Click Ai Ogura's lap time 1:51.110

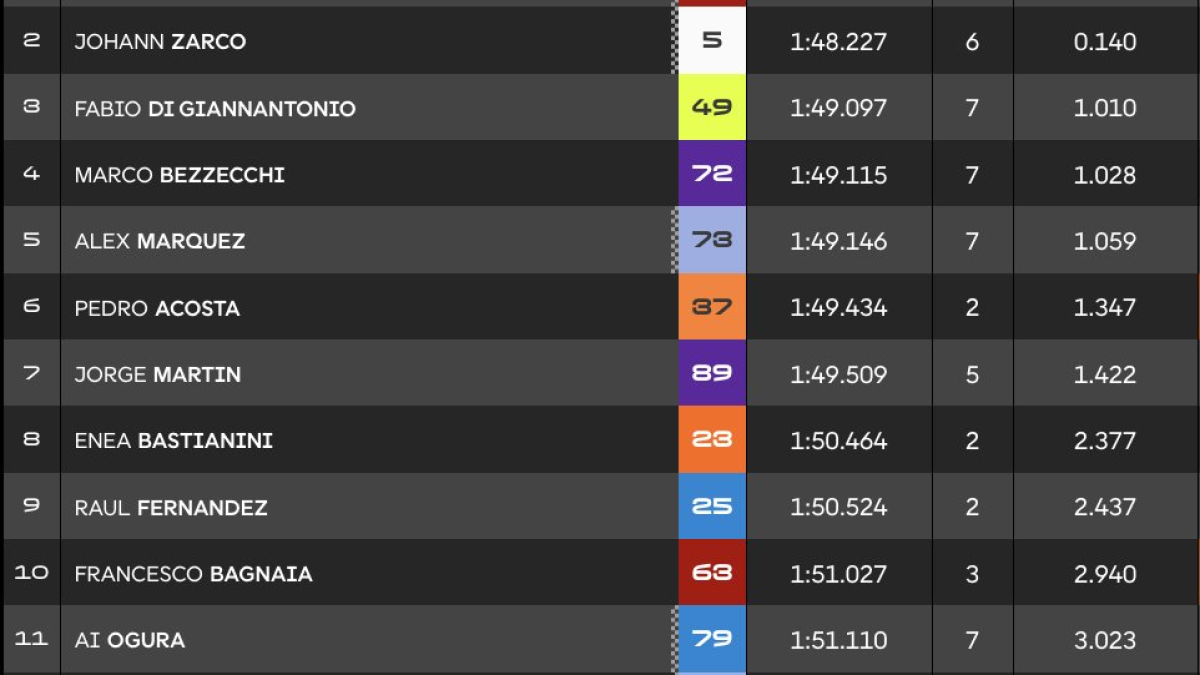(838, 640)
